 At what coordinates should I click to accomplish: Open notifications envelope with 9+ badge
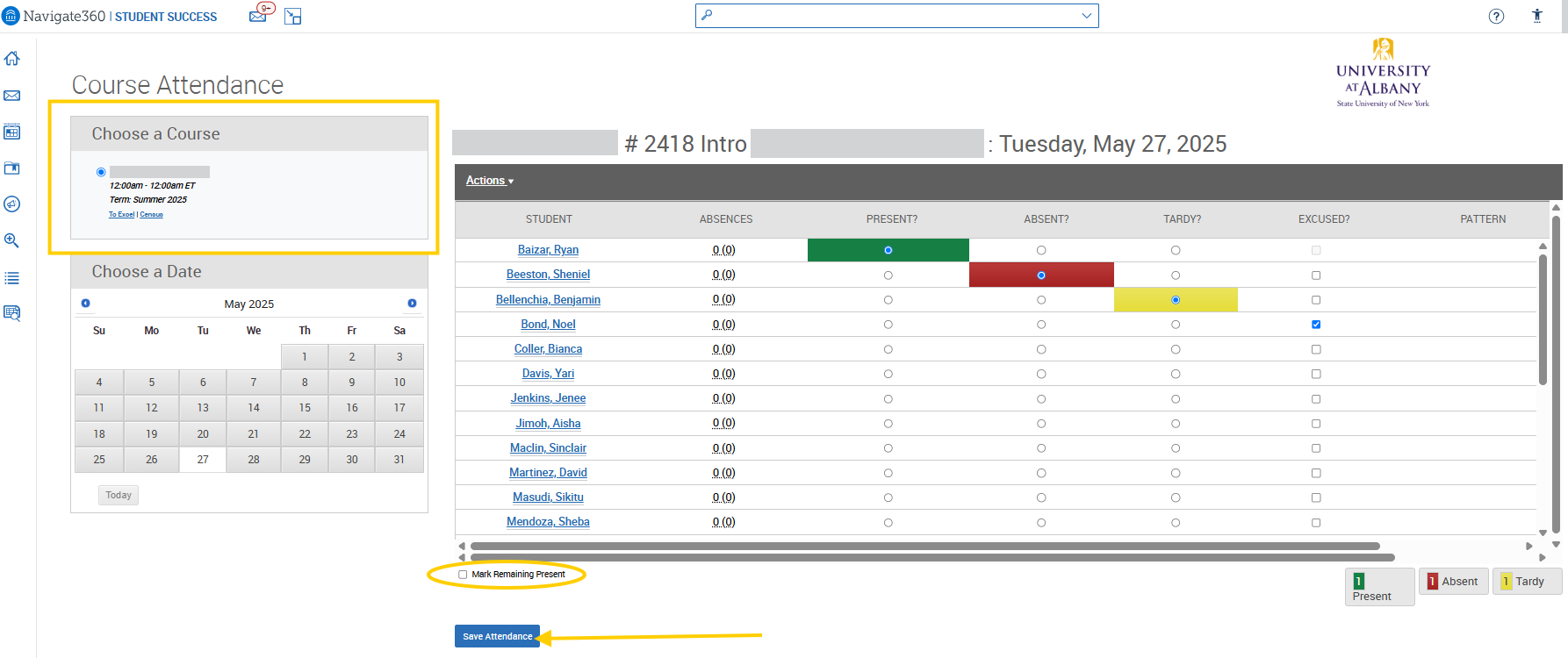coord(259,15)
